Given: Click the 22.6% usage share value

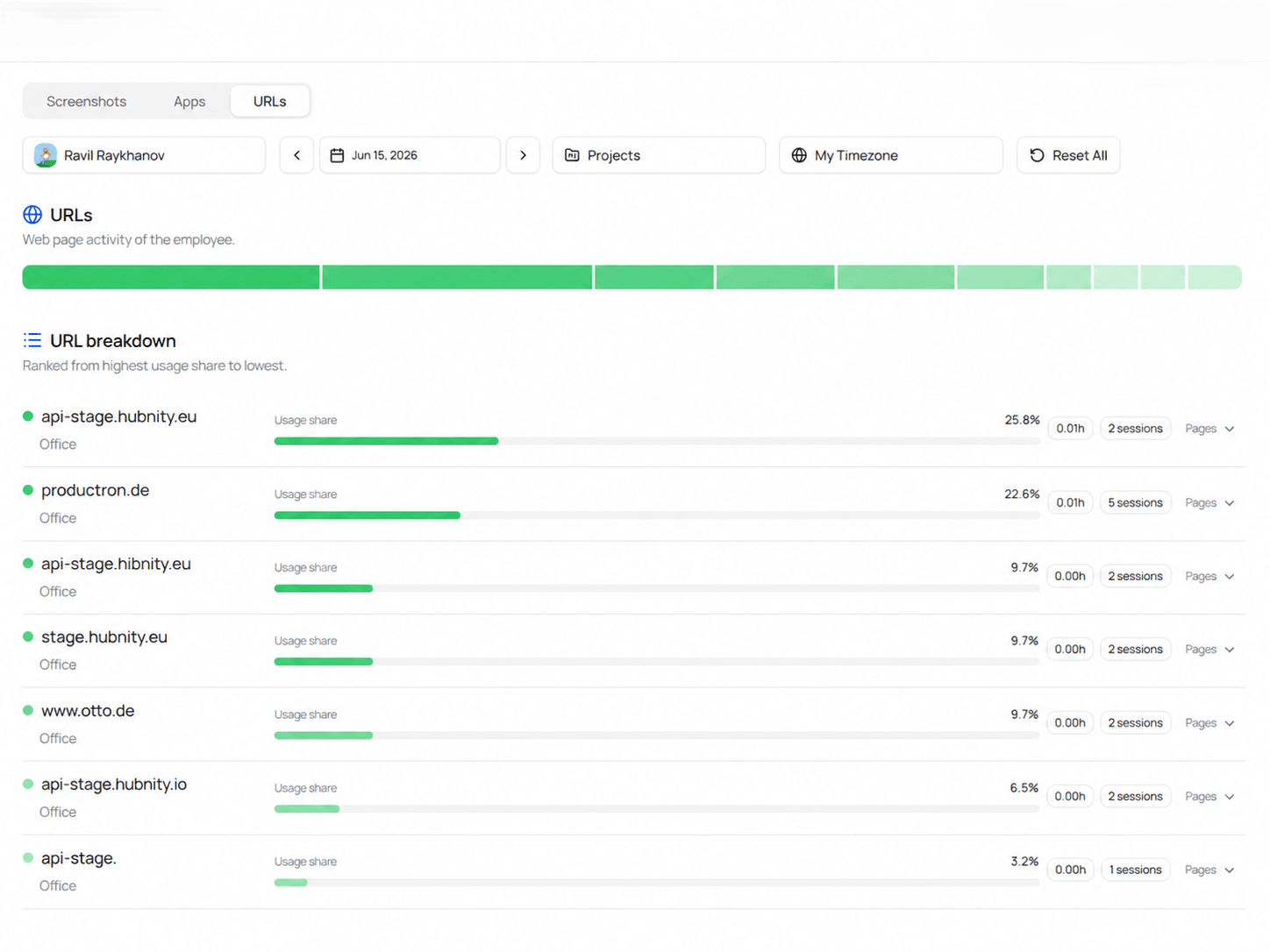Looking at the screenshot, I should pos(1022,494).
